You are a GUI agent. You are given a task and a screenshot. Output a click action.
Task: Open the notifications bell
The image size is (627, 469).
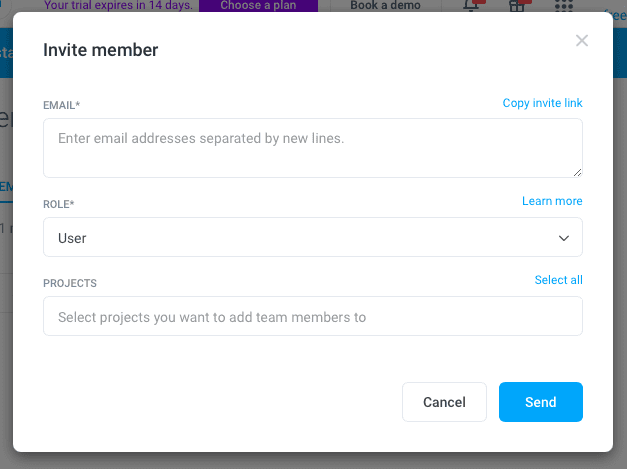pos(472,6)
